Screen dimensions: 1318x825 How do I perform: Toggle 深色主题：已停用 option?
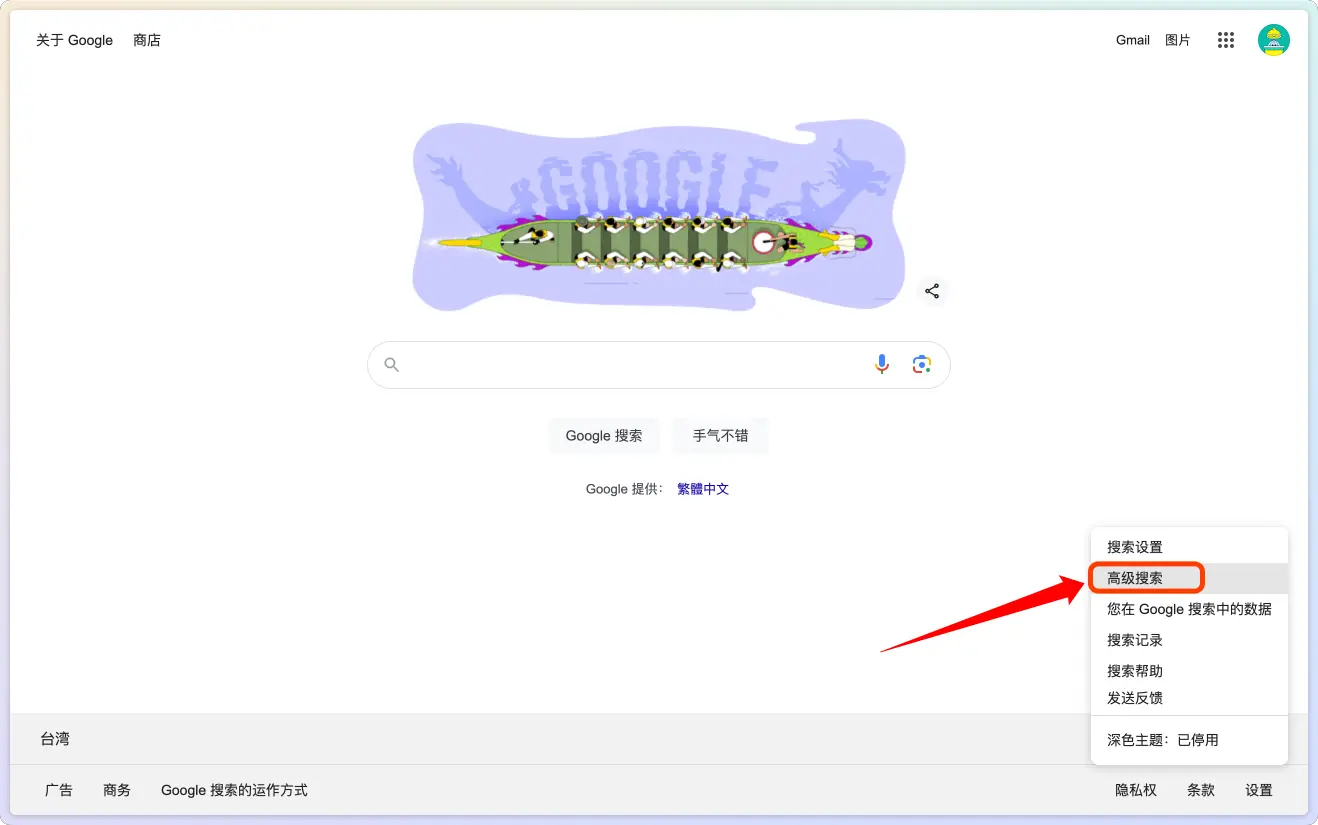[x=1189, y=740]
